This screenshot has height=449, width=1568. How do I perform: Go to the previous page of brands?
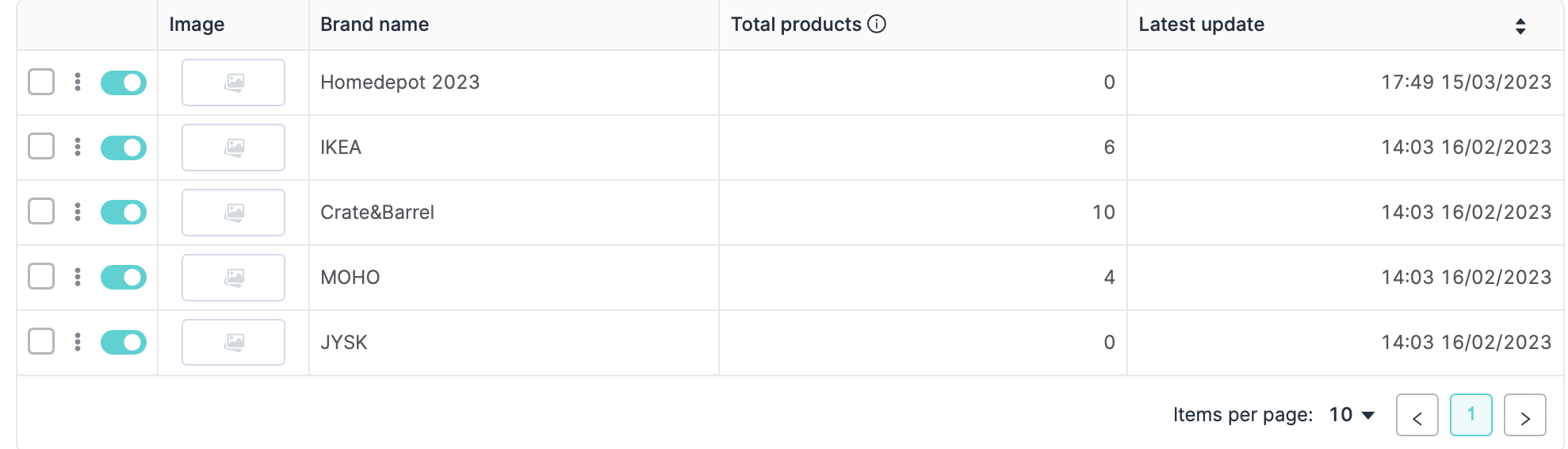1417,415
